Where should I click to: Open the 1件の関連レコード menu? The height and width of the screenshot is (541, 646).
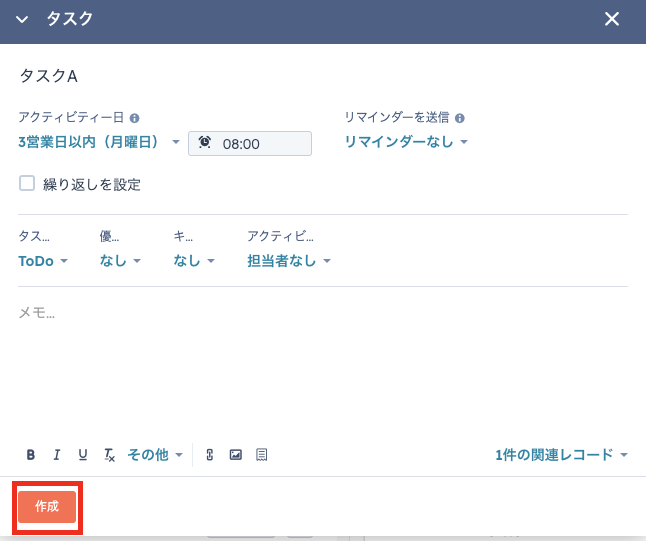(561, 455)
